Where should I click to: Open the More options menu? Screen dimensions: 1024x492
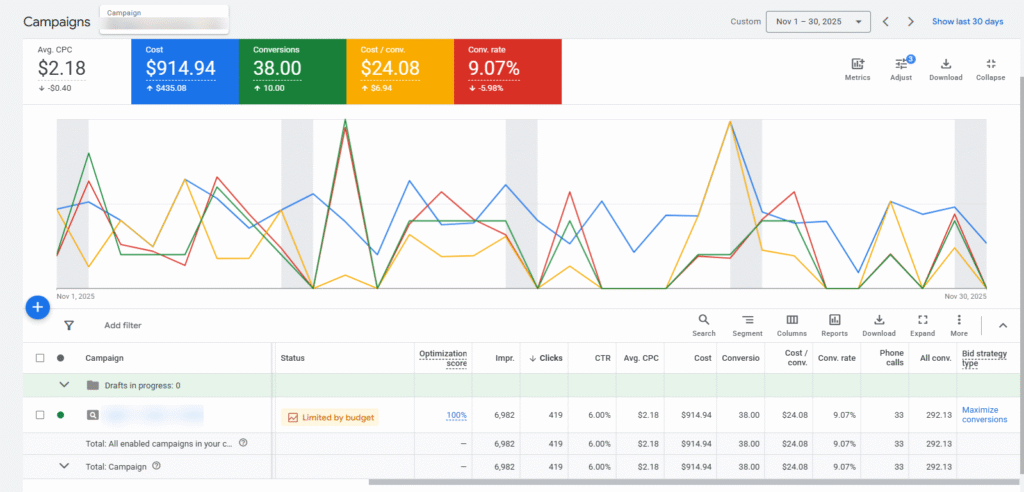959,320
